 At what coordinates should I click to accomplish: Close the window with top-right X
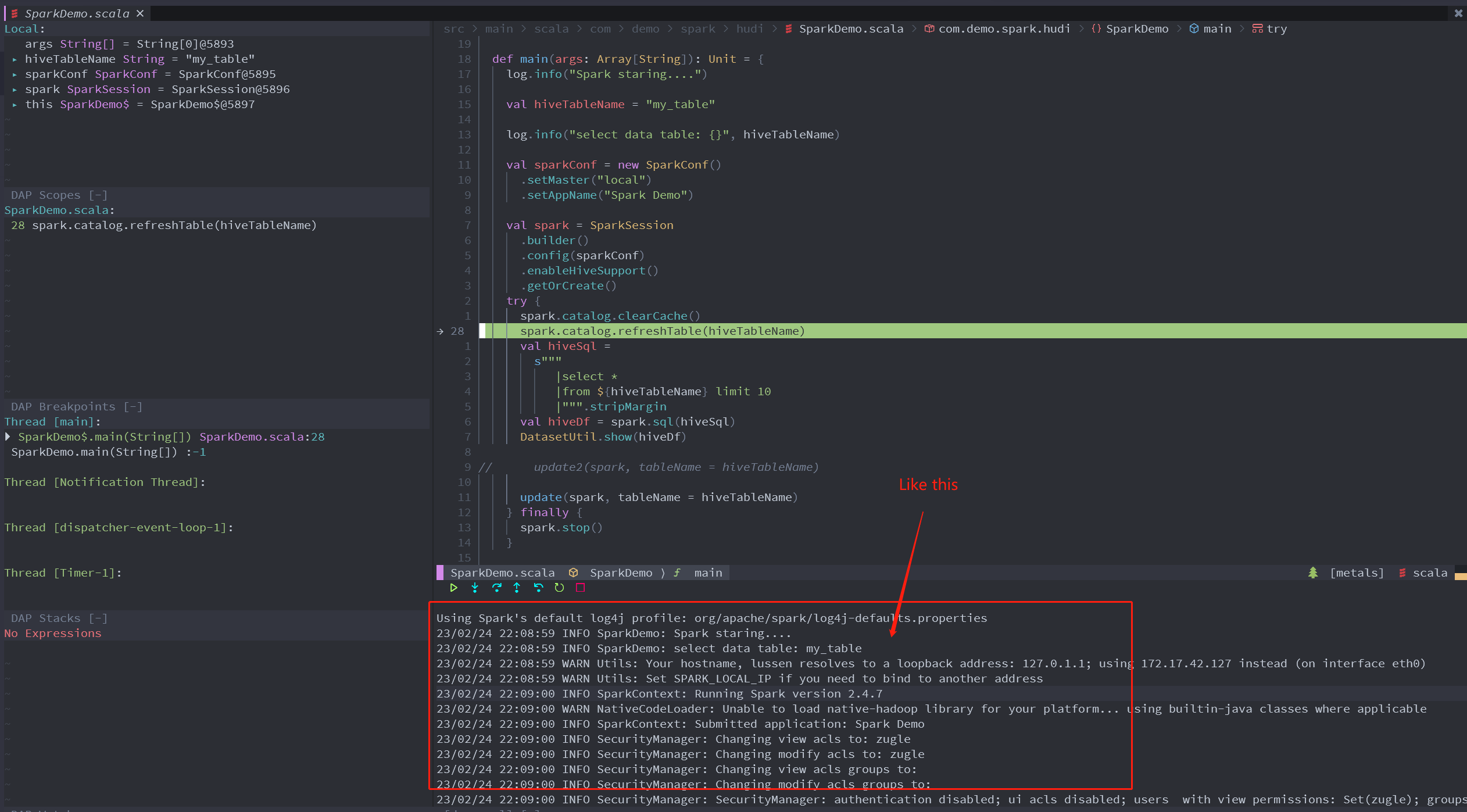pos(1458,13)
